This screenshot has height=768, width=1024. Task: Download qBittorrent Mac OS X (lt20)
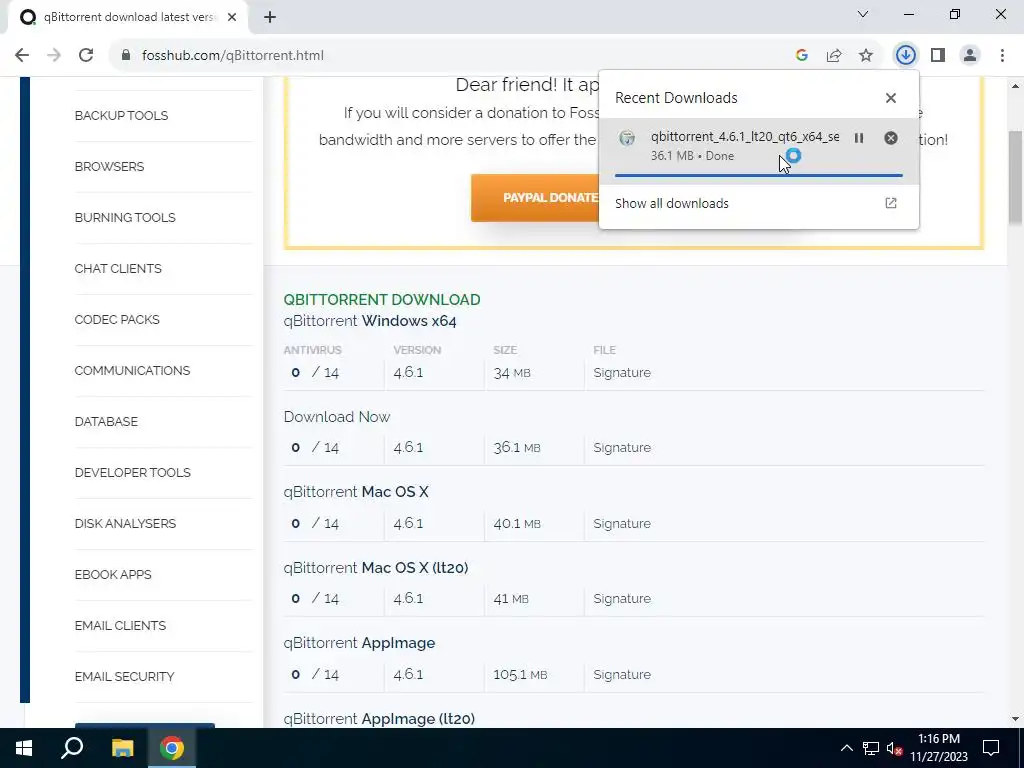tap(376, 568)
